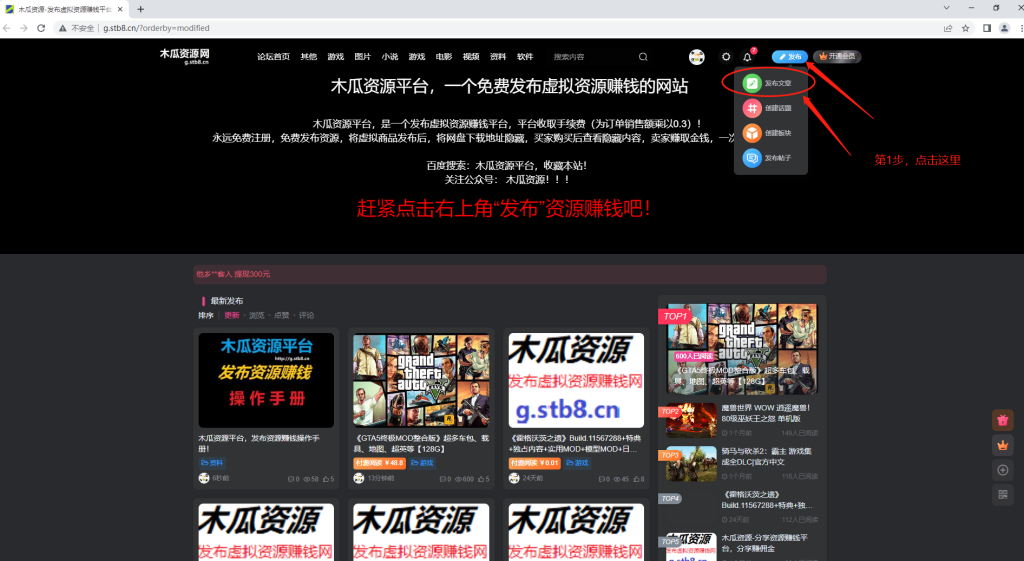Sort posts by 更新

click(x=232, y=315)
